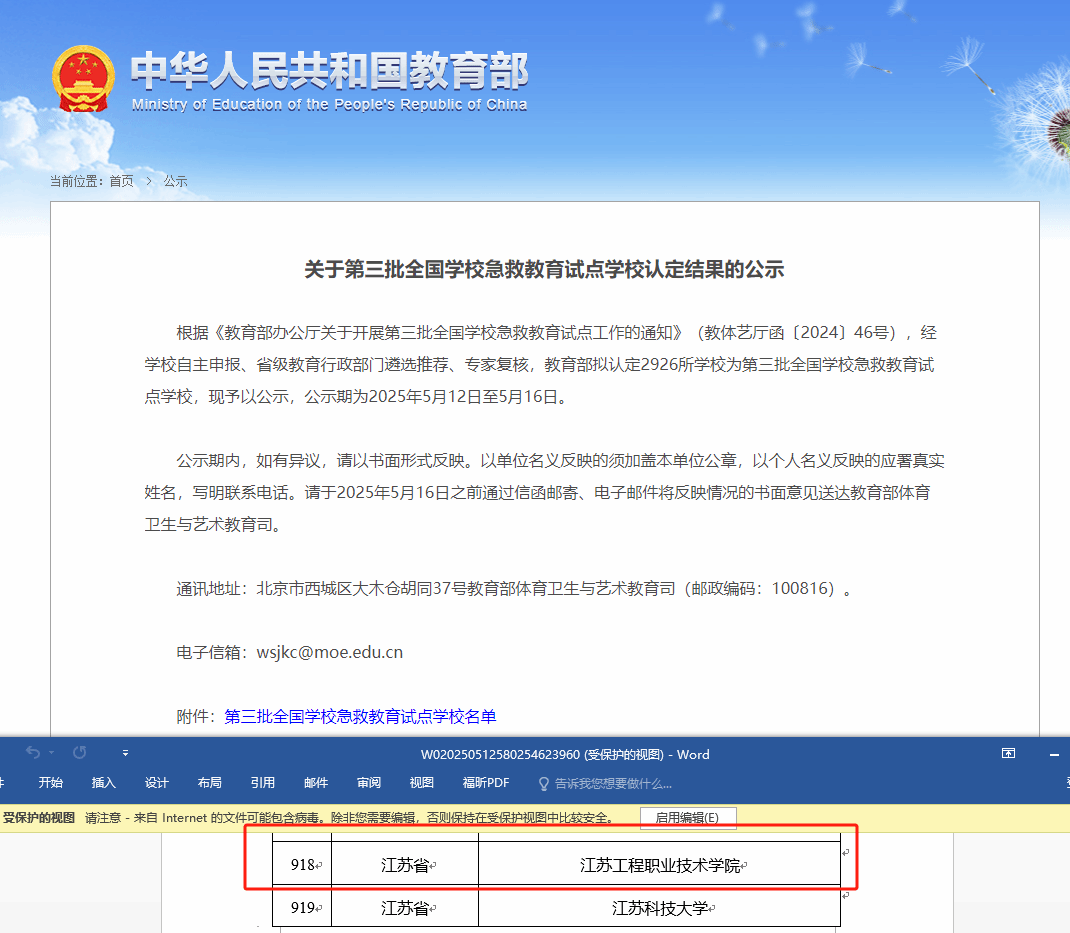Image resolution: width=1070 pixels, height=933 pixels.
Task: Open the Customize Quick Access Toolbar dropdown
Action: click(125, 753)
